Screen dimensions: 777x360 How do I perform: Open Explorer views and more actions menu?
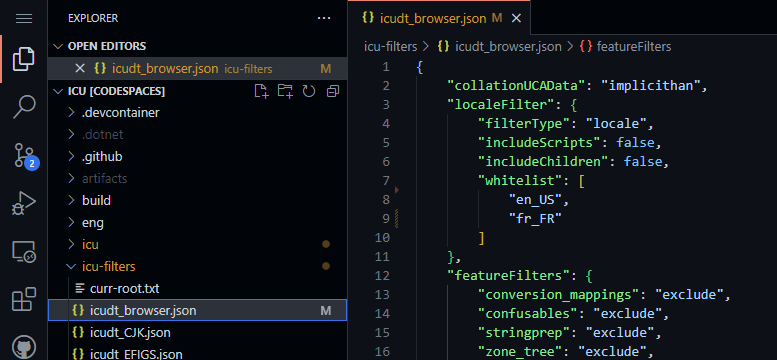click(x=324, y=18)
